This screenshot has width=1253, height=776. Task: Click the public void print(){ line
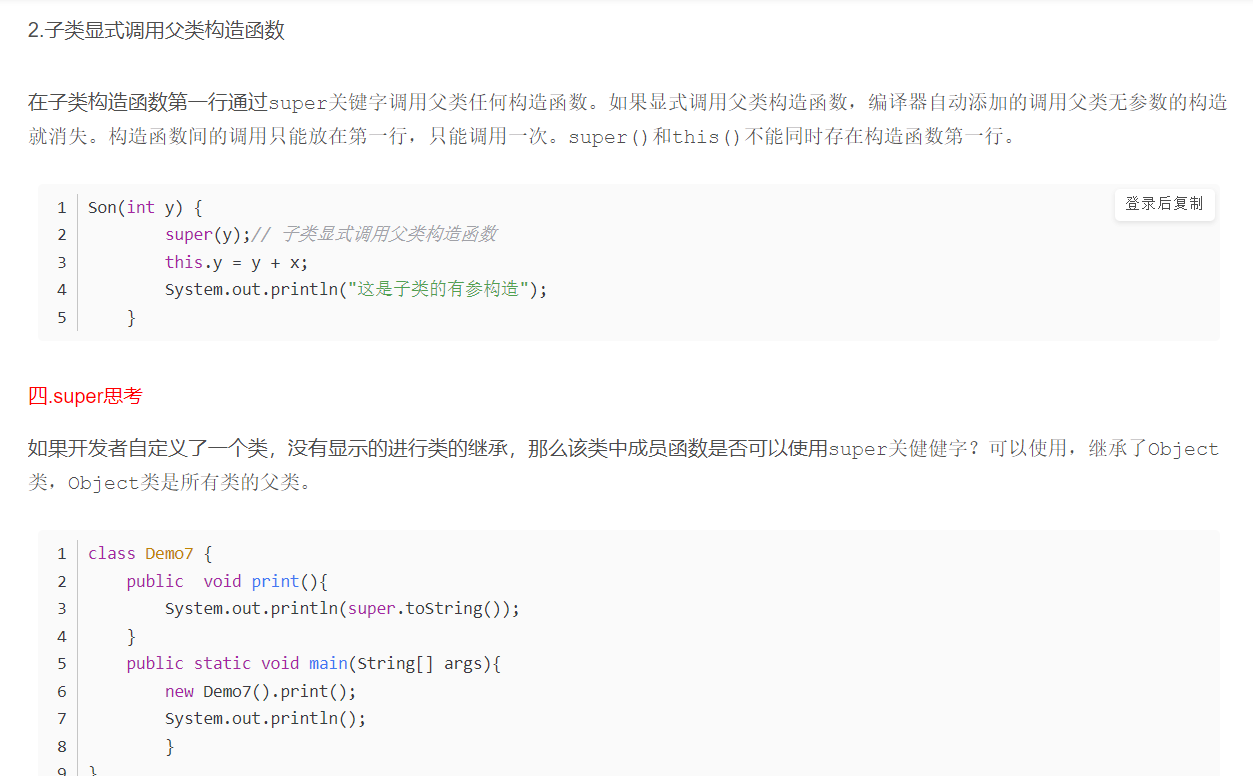(227, 581)
